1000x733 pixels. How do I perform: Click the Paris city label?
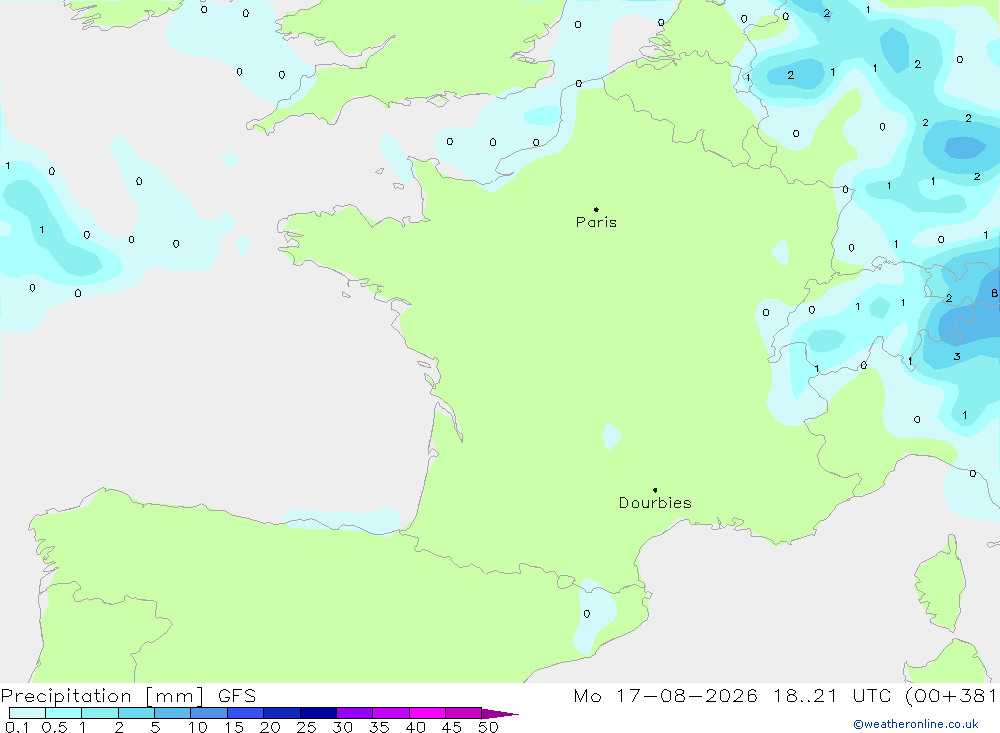(x=596, y=222)
